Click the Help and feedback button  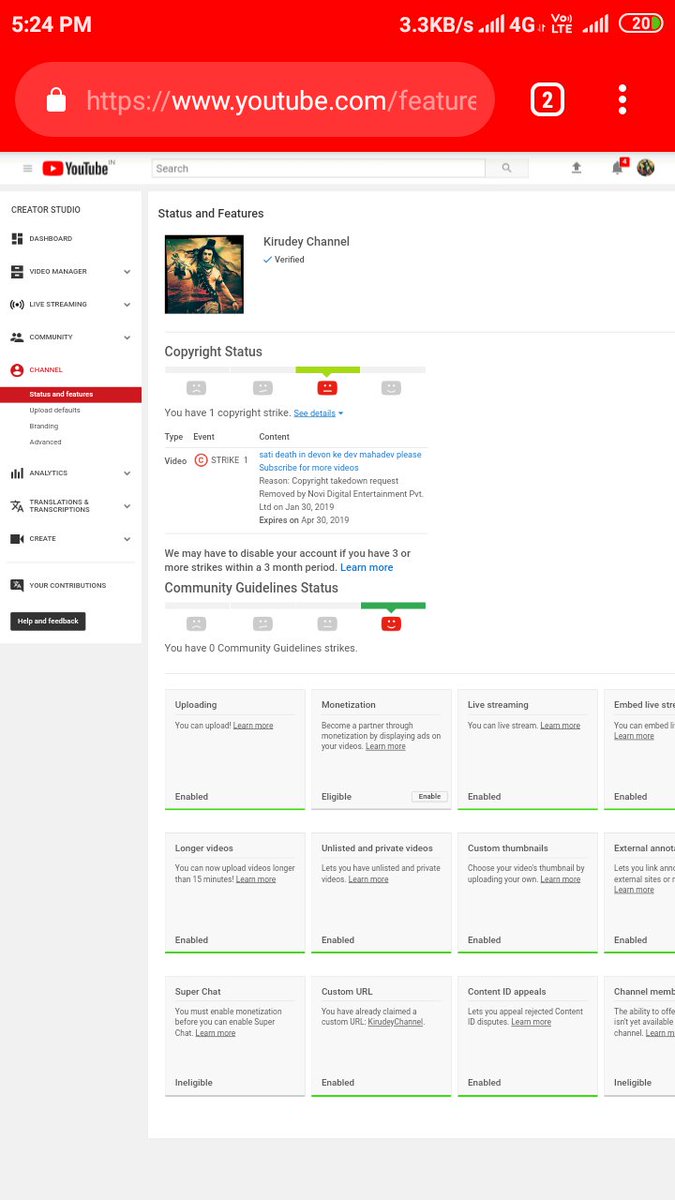[x=48, y=621]
